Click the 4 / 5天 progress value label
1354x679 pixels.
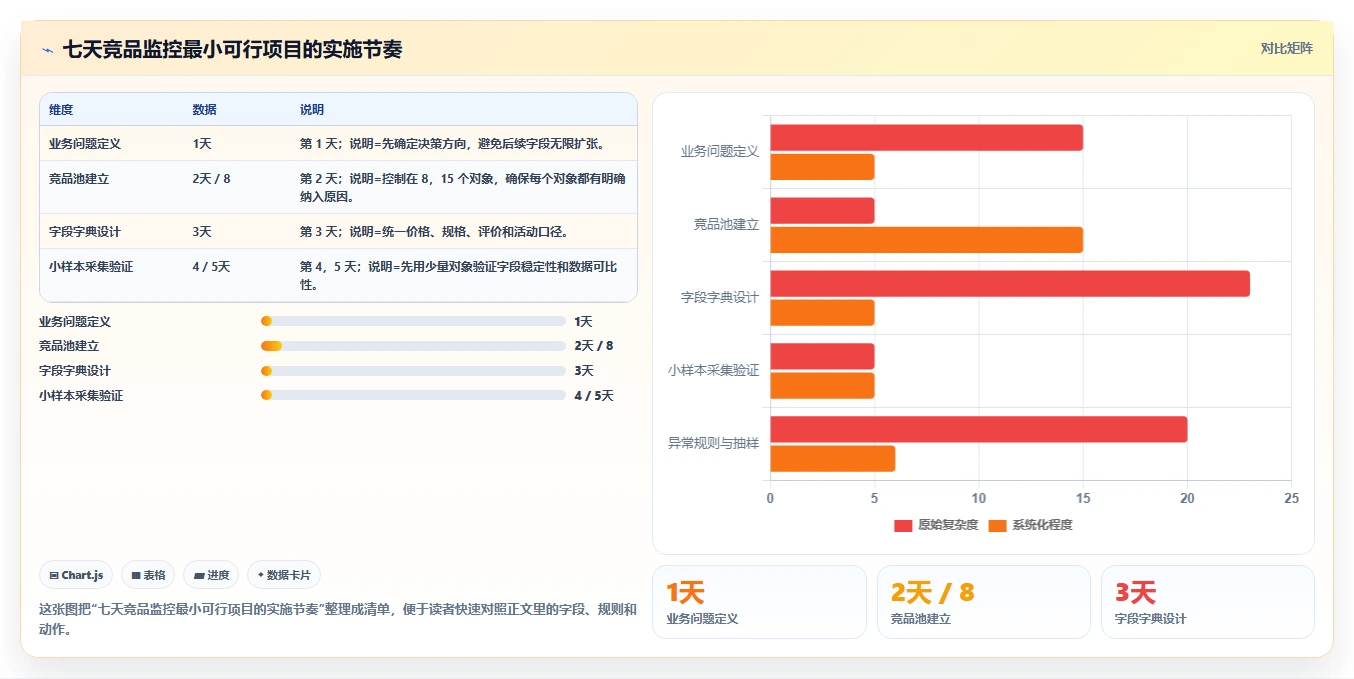594,396
